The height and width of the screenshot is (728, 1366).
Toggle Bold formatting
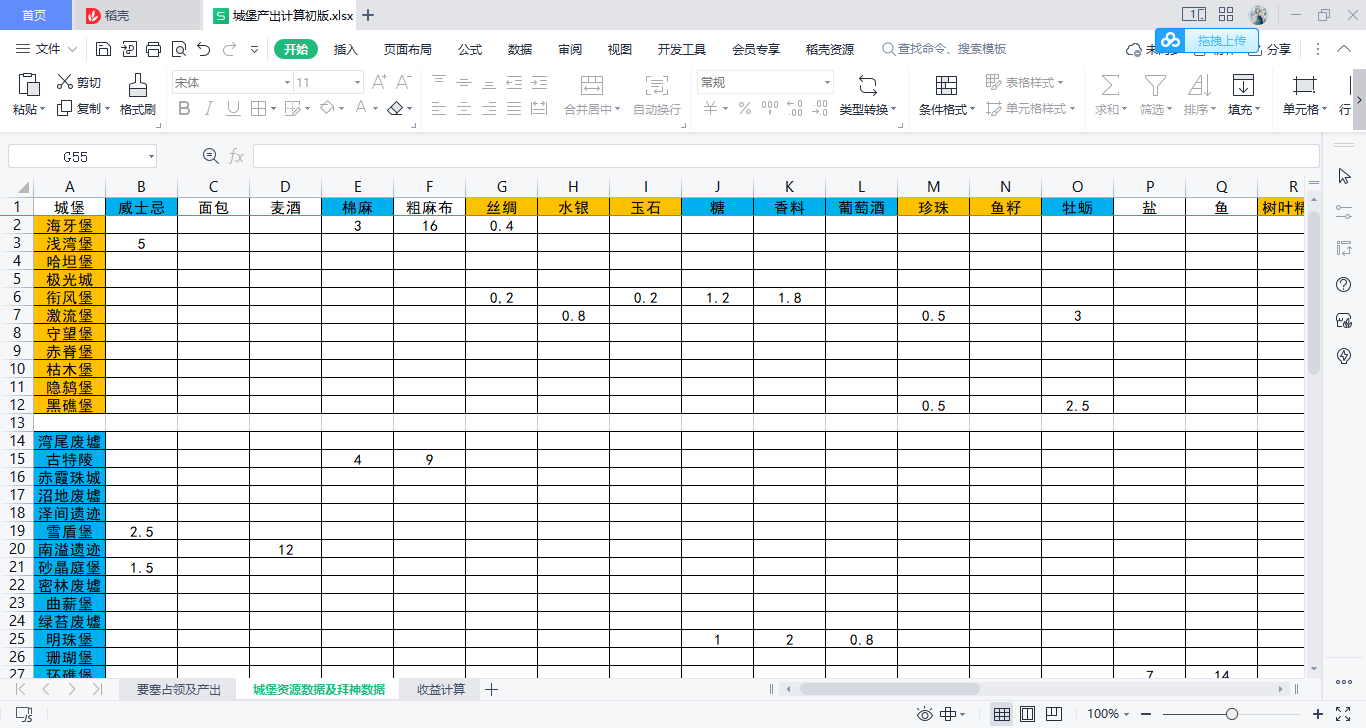point(184,109)
